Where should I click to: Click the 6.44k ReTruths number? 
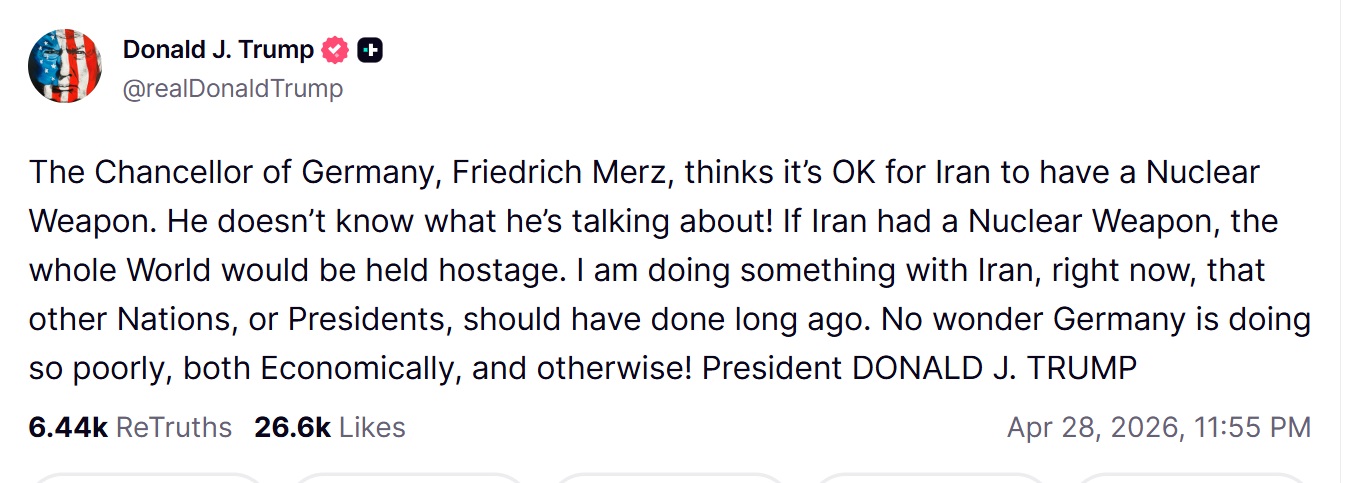click(x=68, y=428)
